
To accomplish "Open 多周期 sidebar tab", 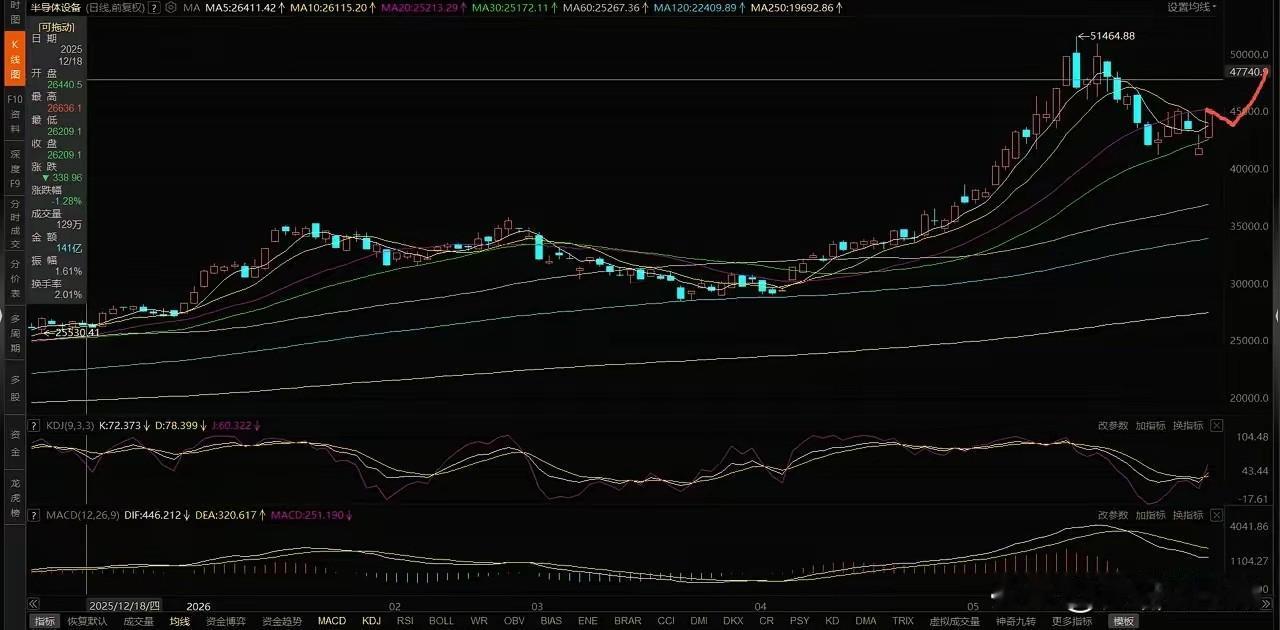I will tap(15, 333).
